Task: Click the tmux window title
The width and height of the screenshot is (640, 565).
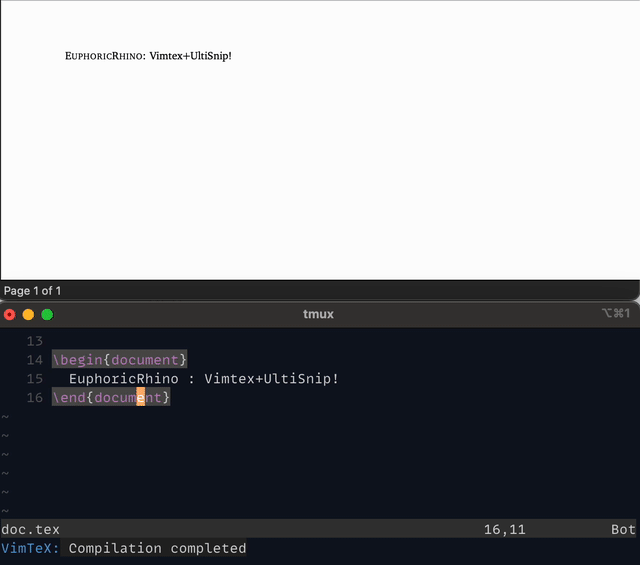Action: (x=318, y=314)
